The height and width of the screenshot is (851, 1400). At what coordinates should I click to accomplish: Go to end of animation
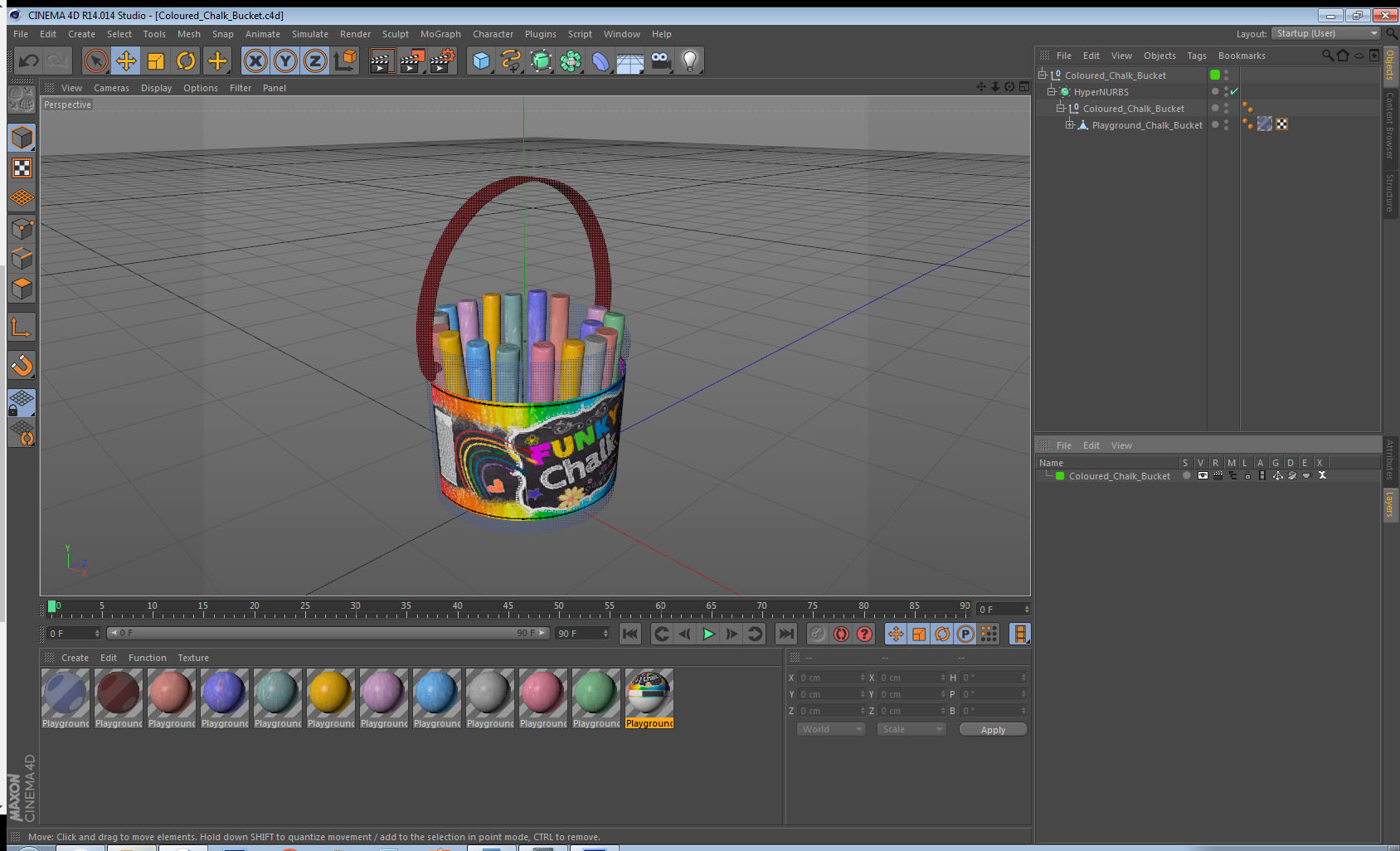coord(785,635)
